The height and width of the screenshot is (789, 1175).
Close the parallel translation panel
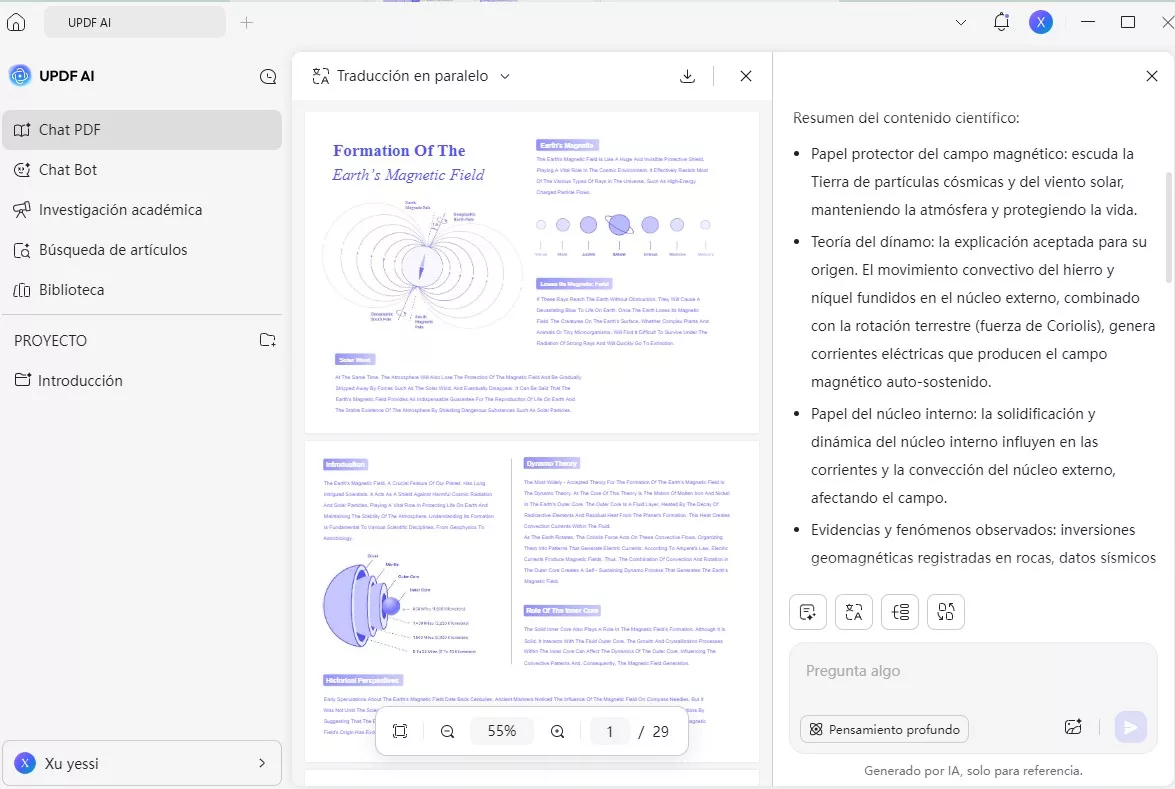click(x=746, y=76)
